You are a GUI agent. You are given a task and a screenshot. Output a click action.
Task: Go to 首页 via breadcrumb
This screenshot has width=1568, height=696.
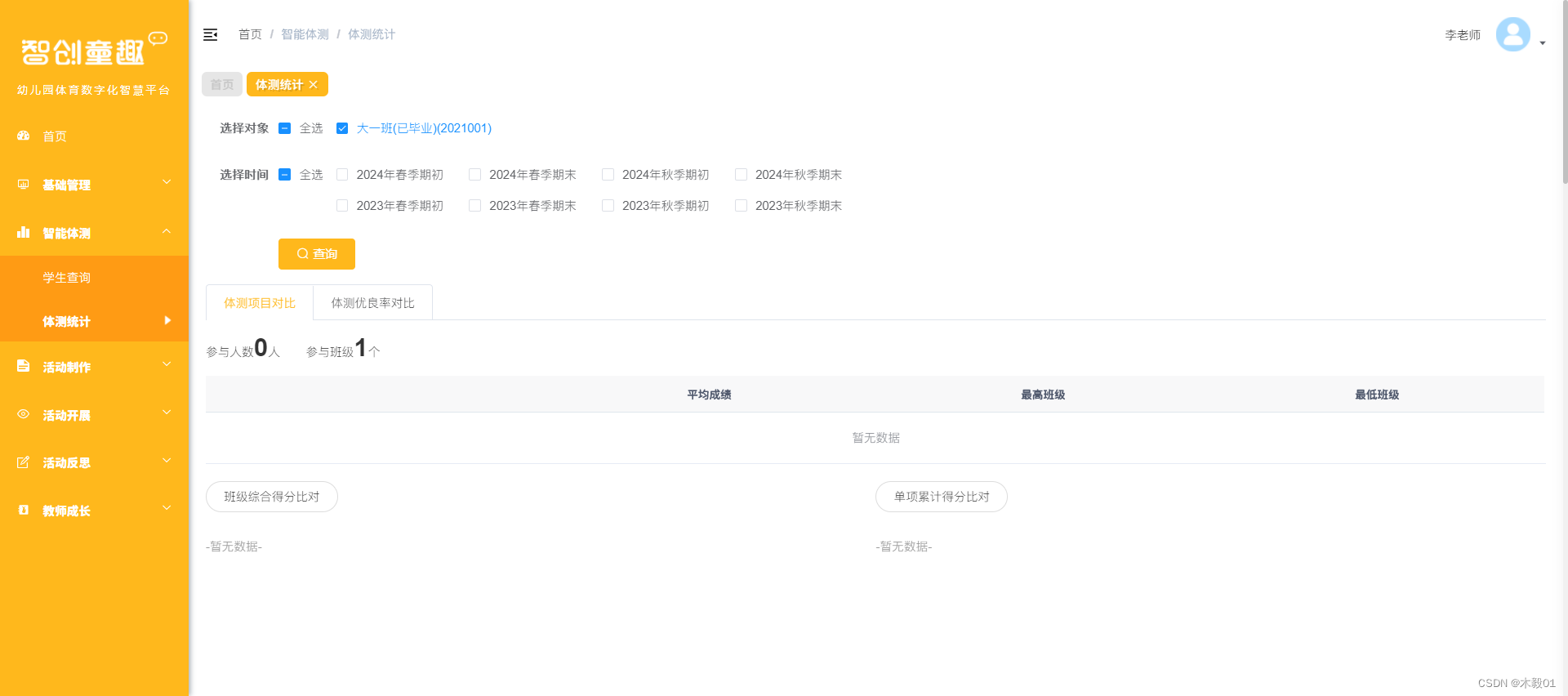250,34
